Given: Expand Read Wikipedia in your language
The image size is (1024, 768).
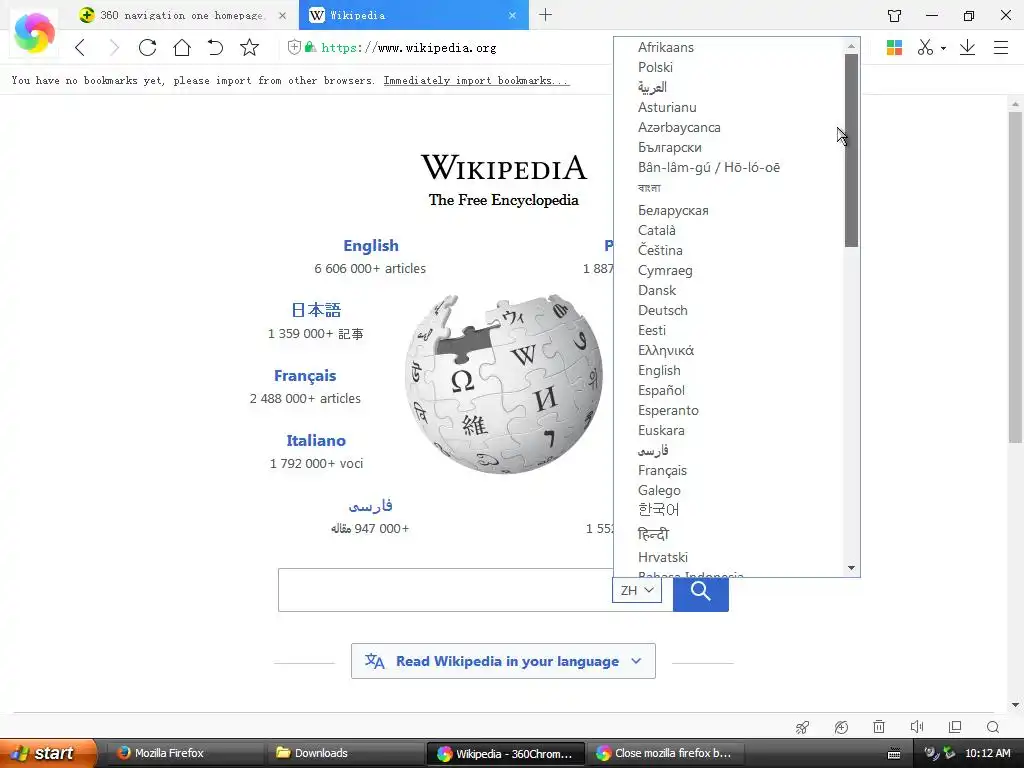Looking at the screenshot, I should pos(503,661).
